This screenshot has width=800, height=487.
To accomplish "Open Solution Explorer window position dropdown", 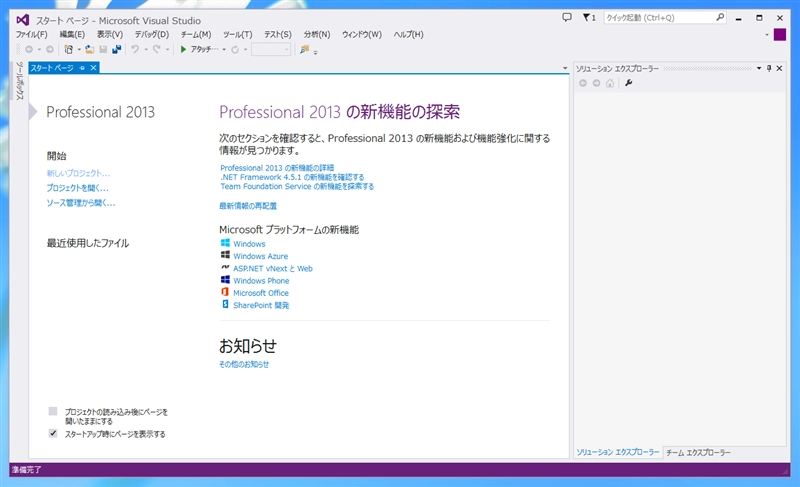I will pos(759,68).
